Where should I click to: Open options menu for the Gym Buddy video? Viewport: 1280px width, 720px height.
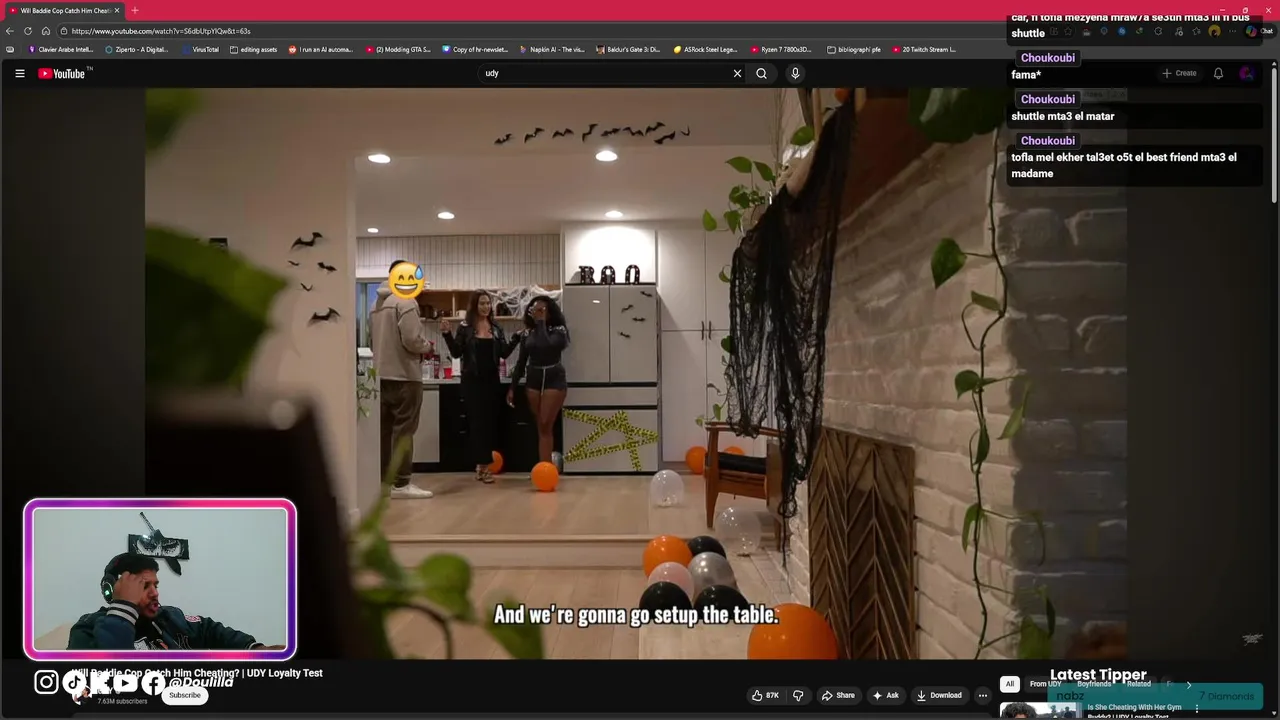[1197, 709]
